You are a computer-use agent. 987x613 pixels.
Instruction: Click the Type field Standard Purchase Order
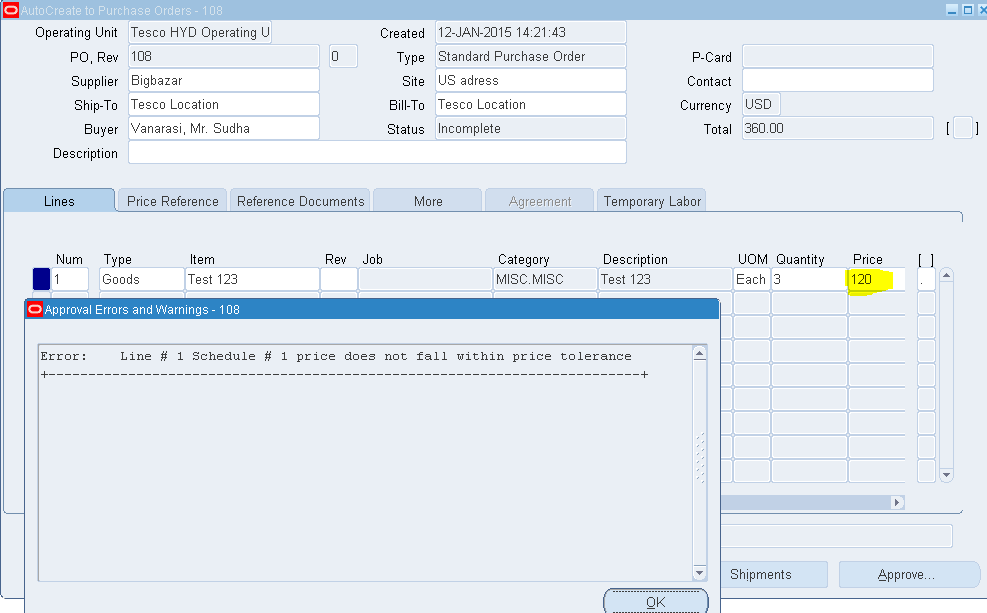[x=531, y=57]
